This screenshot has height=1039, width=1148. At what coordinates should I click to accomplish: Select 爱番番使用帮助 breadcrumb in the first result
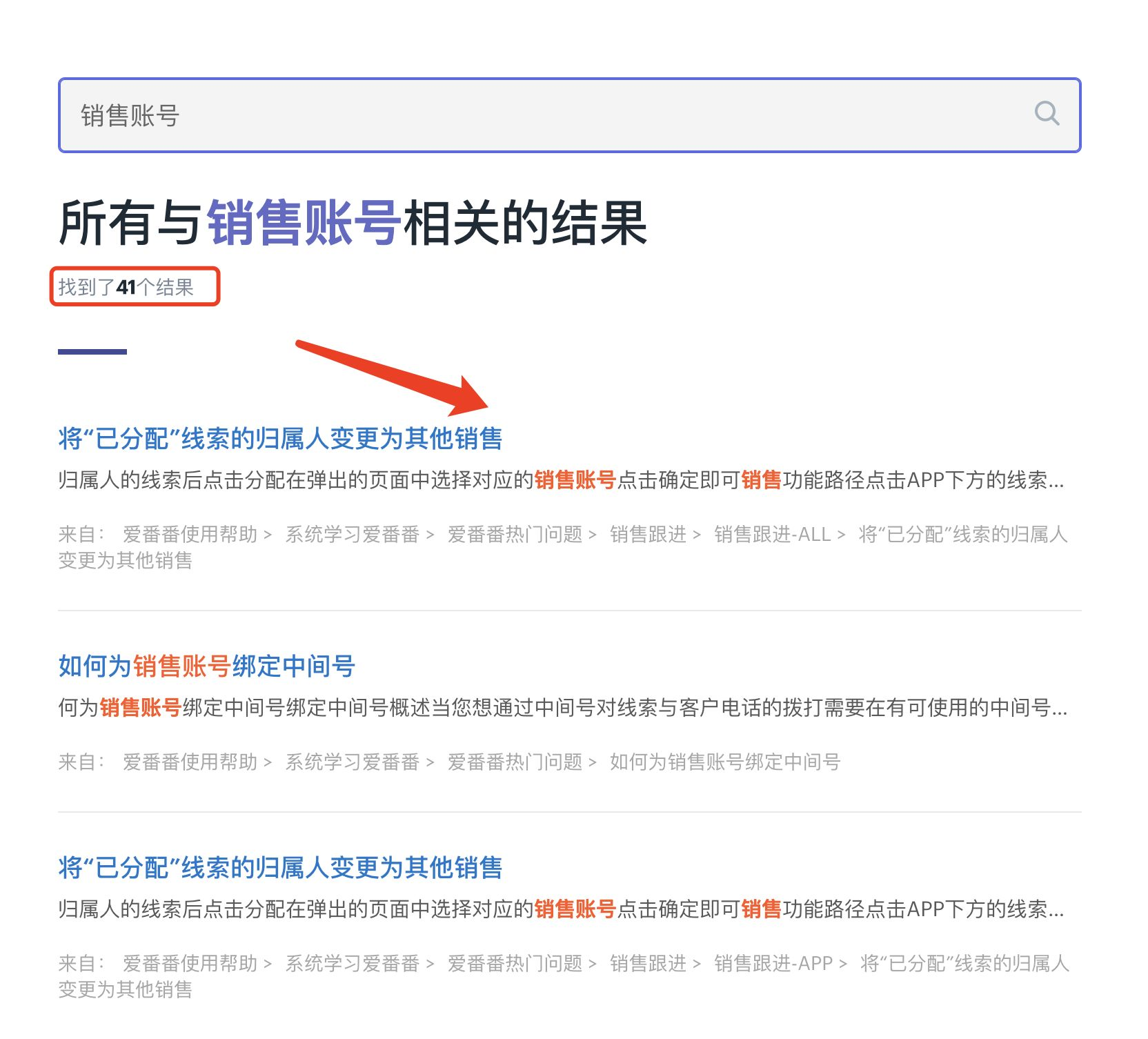190,534
